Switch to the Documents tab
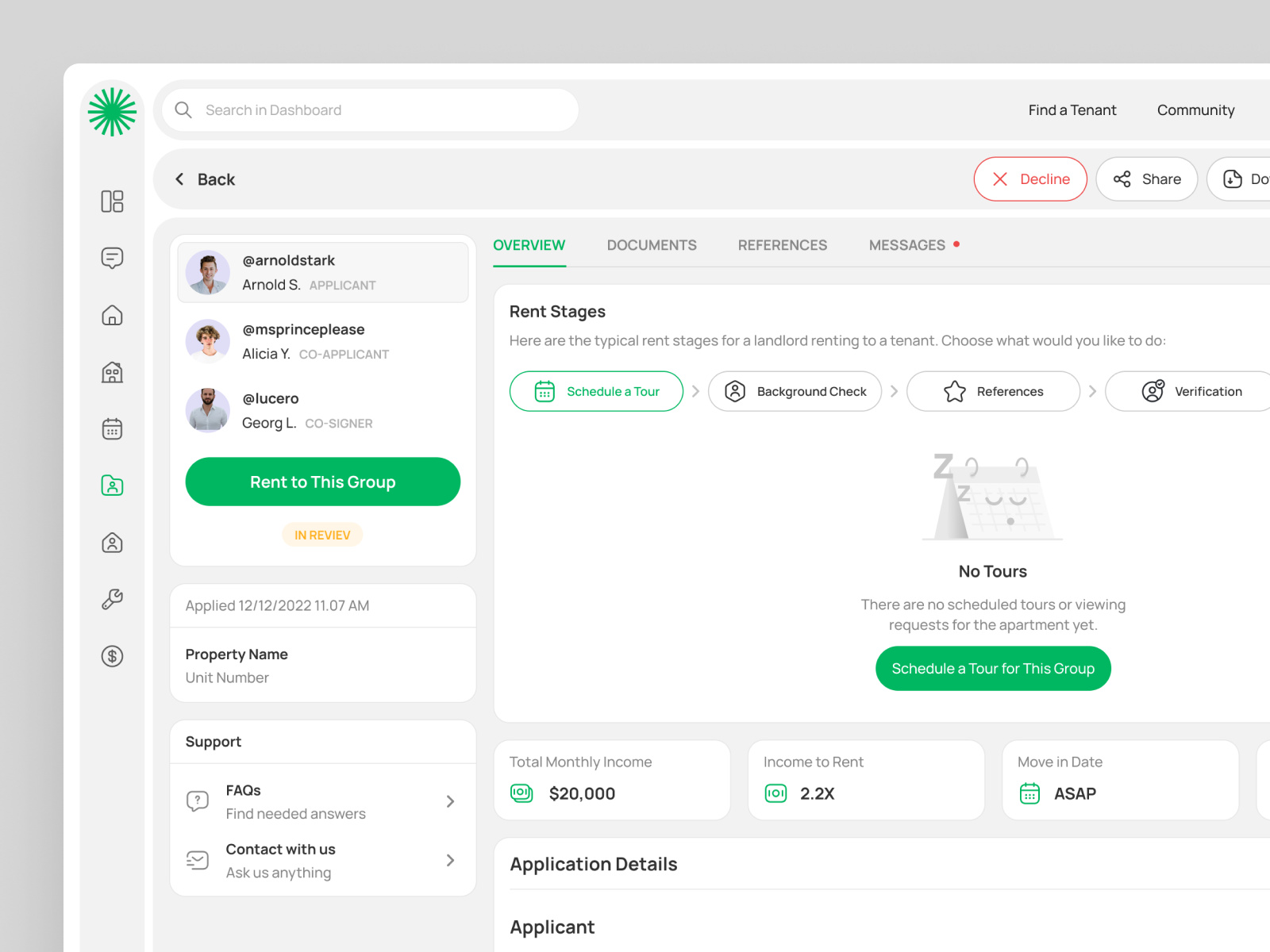This screenshot has height=952, width=1270. click(x=652, y=245)
